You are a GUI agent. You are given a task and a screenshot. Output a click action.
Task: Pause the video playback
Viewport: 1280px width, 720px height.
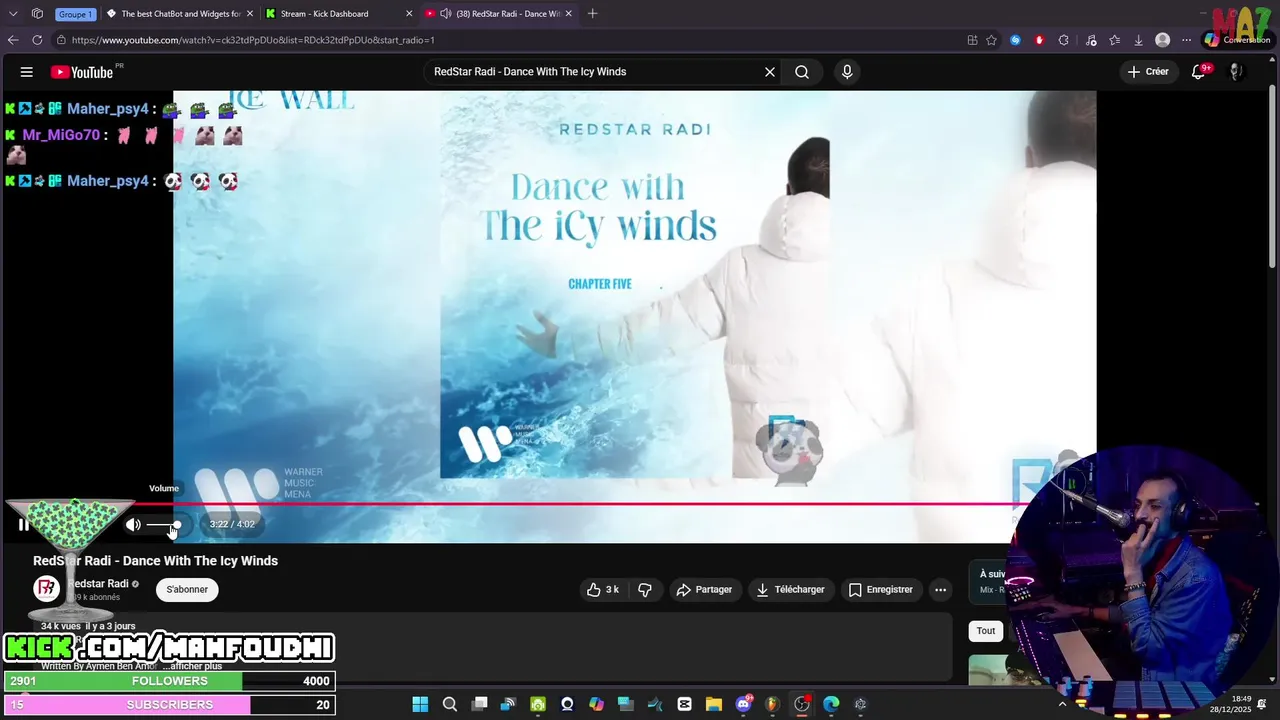pos(23,524)
